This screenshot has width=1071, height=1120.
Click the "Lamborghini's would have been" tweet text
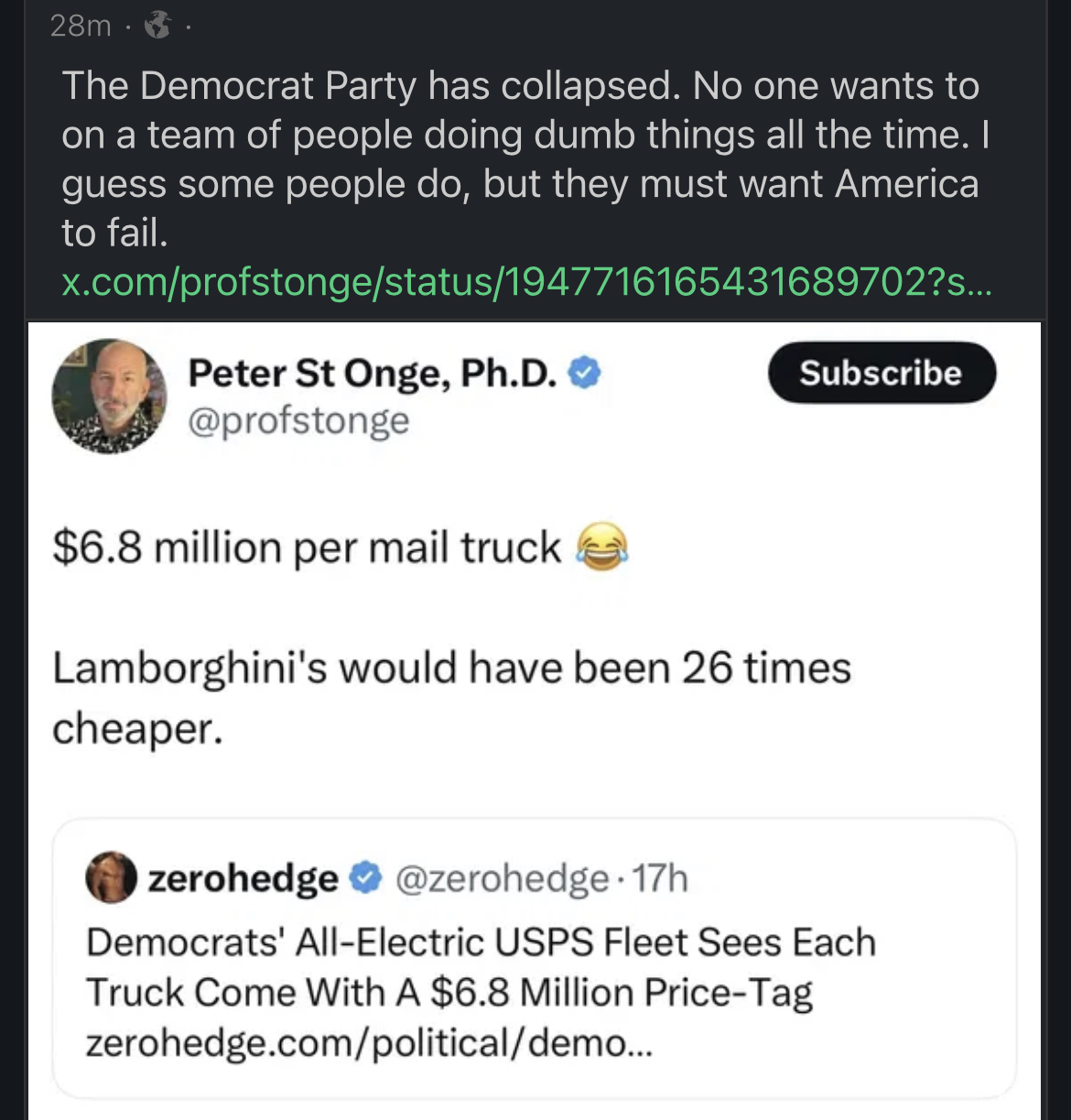[451, 668]
